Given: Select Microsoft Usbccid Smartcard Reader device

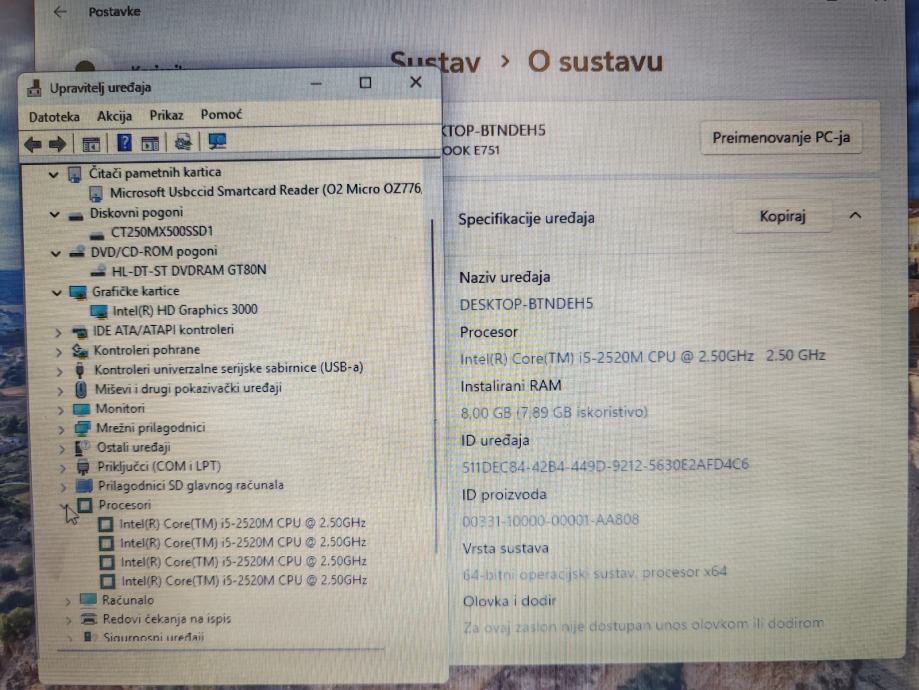Looking at the screenshot, I should [x=266, y=191].
